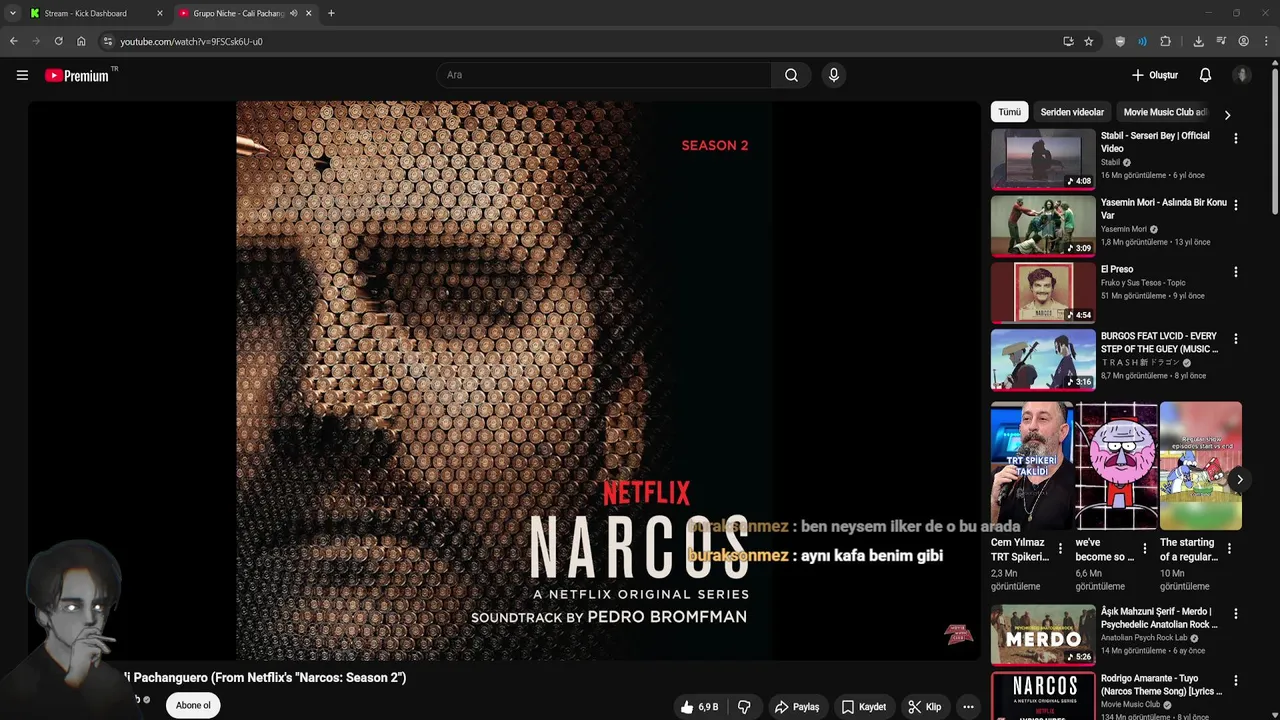
Task: Open Stabil channel name under first video
Action: click(1110, 162)
